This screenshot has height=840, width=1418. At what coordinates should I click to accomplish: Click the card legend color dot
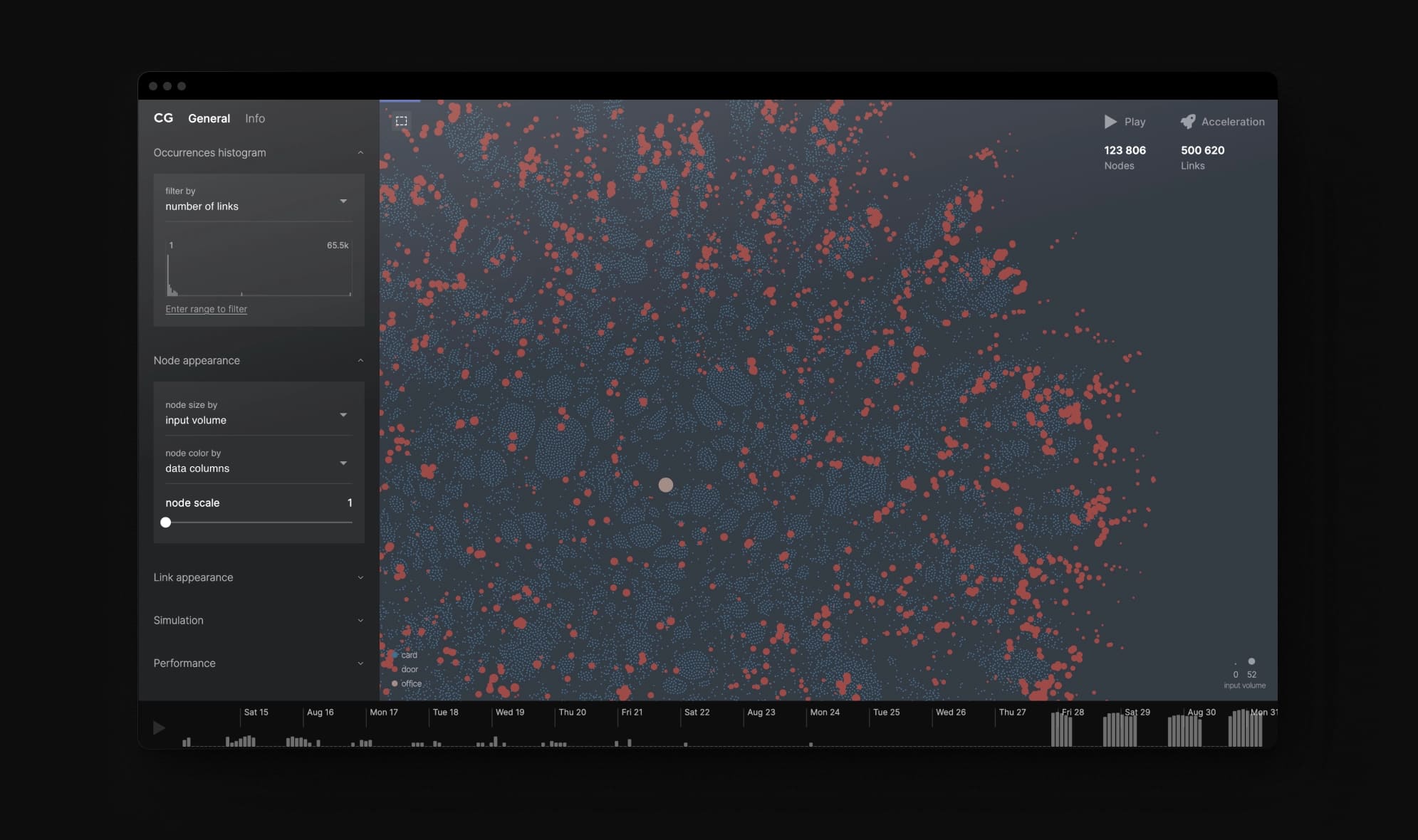pyautogui.click(x=395, y=655)
